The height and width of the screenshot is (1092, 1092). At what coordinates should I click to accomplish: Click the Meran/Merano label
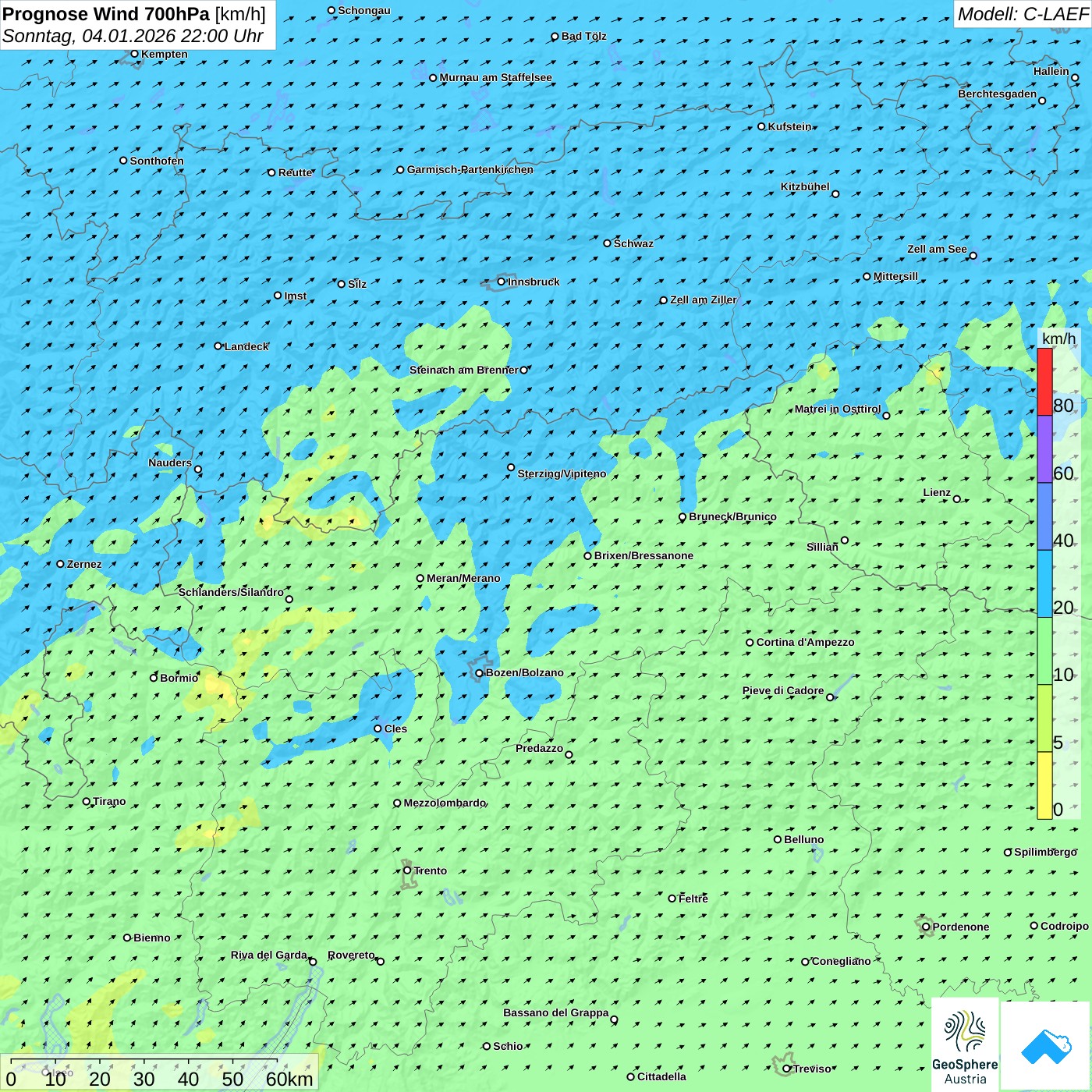463,578
